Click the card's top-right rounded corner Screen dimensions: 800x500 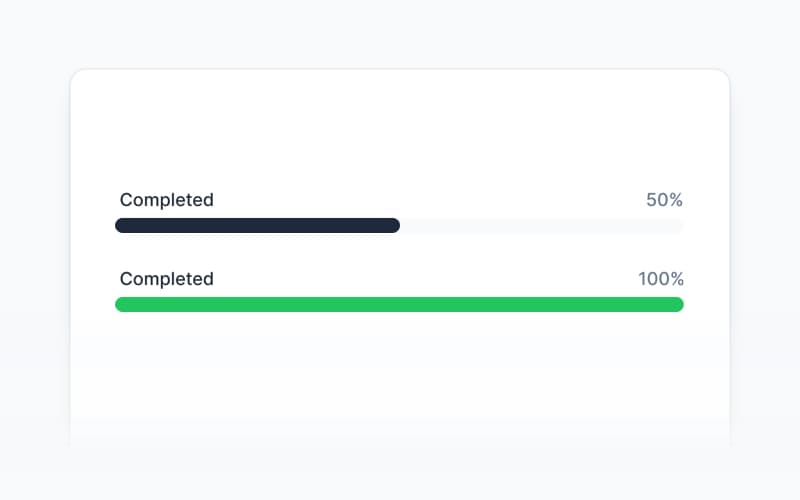point(724,76)
